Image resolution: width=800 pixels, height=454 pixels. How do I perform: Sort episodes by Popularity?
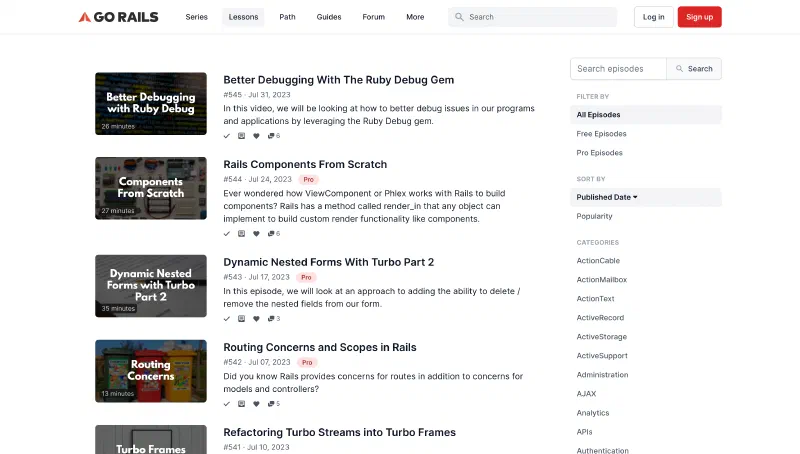594,216
